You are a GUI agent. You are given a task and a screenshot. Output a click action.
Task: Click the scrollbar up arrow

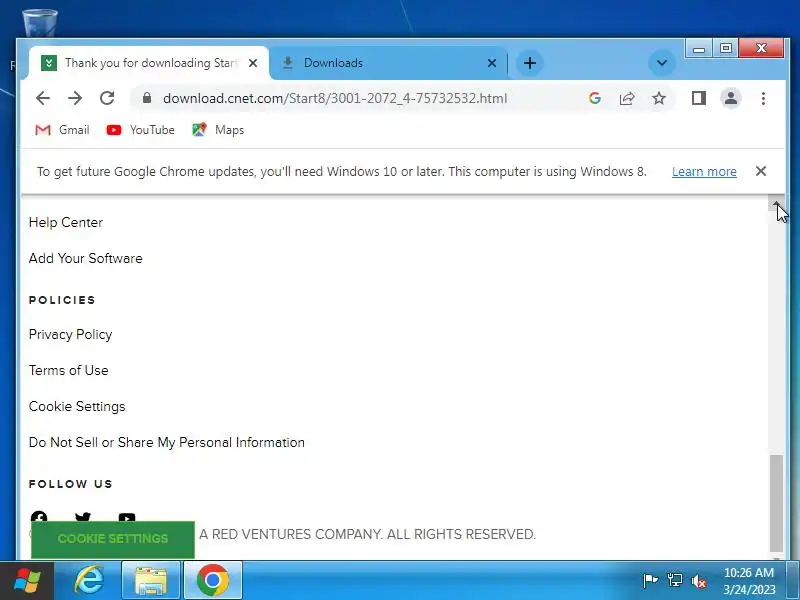(777, 204)
